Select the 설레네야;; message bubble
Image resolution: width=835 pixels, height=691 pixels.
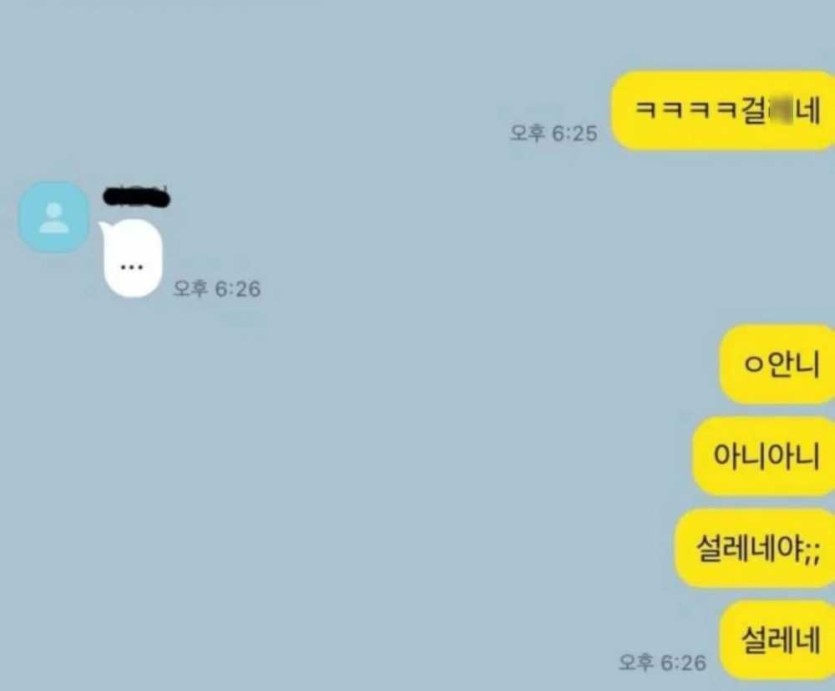755,548
